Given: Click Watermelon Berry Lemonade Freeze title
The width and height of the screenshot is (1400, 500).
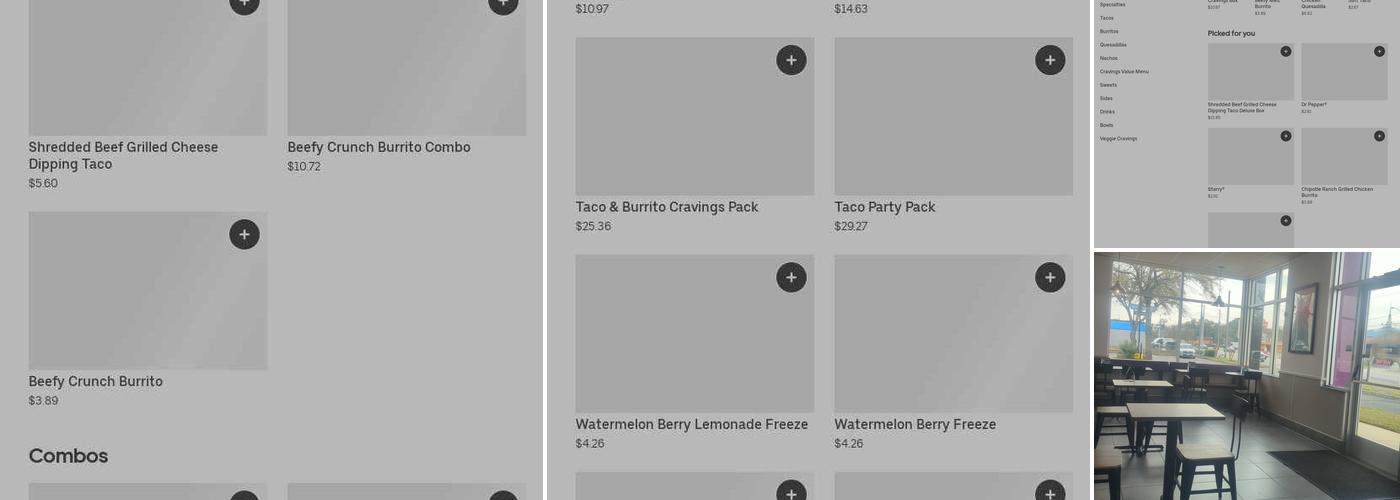Looking at the screenshot, I should click(691, 424).
